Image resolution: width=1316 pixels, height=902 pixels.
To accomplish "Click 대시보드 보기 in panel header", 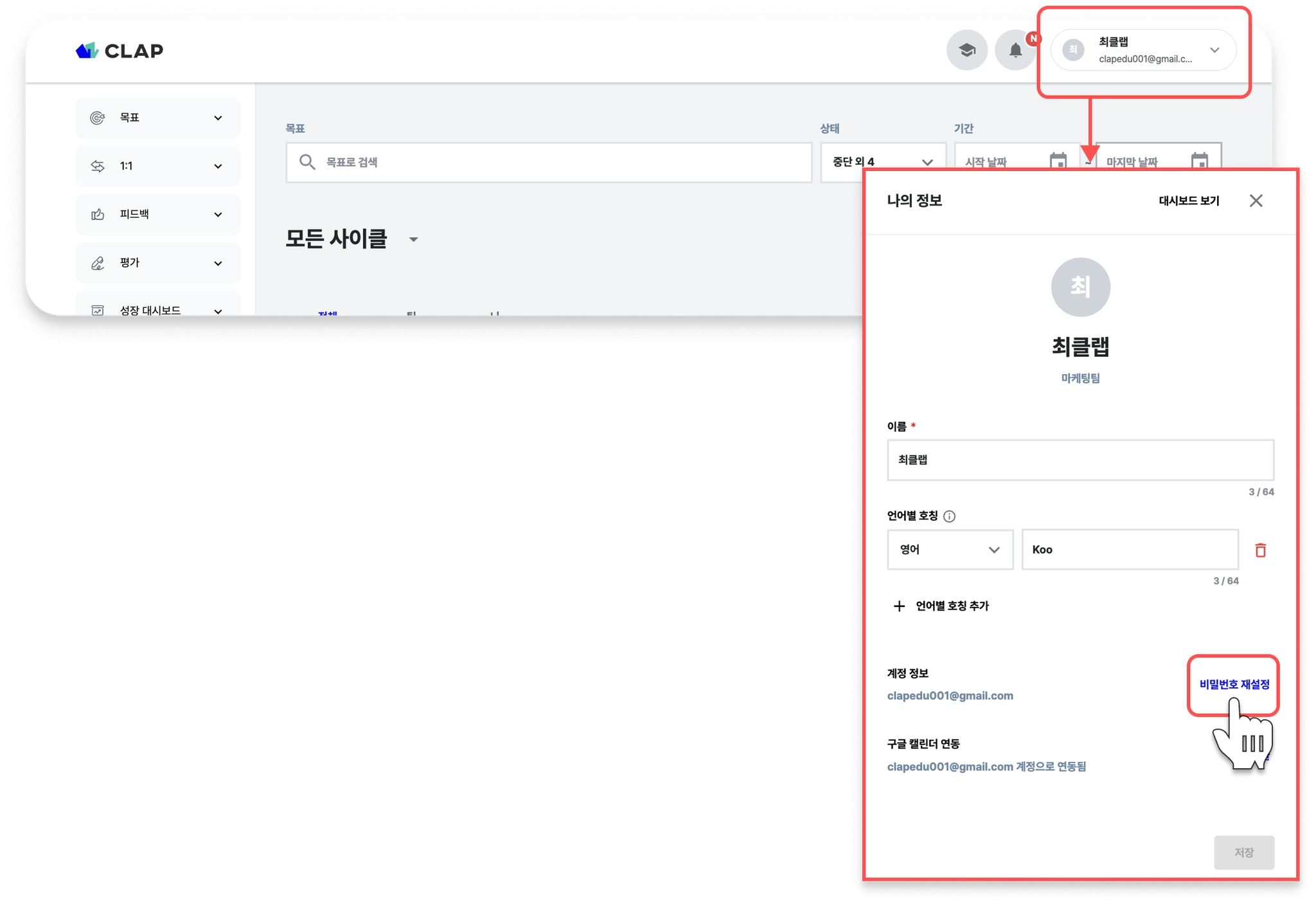I will tap(1188, 201).
